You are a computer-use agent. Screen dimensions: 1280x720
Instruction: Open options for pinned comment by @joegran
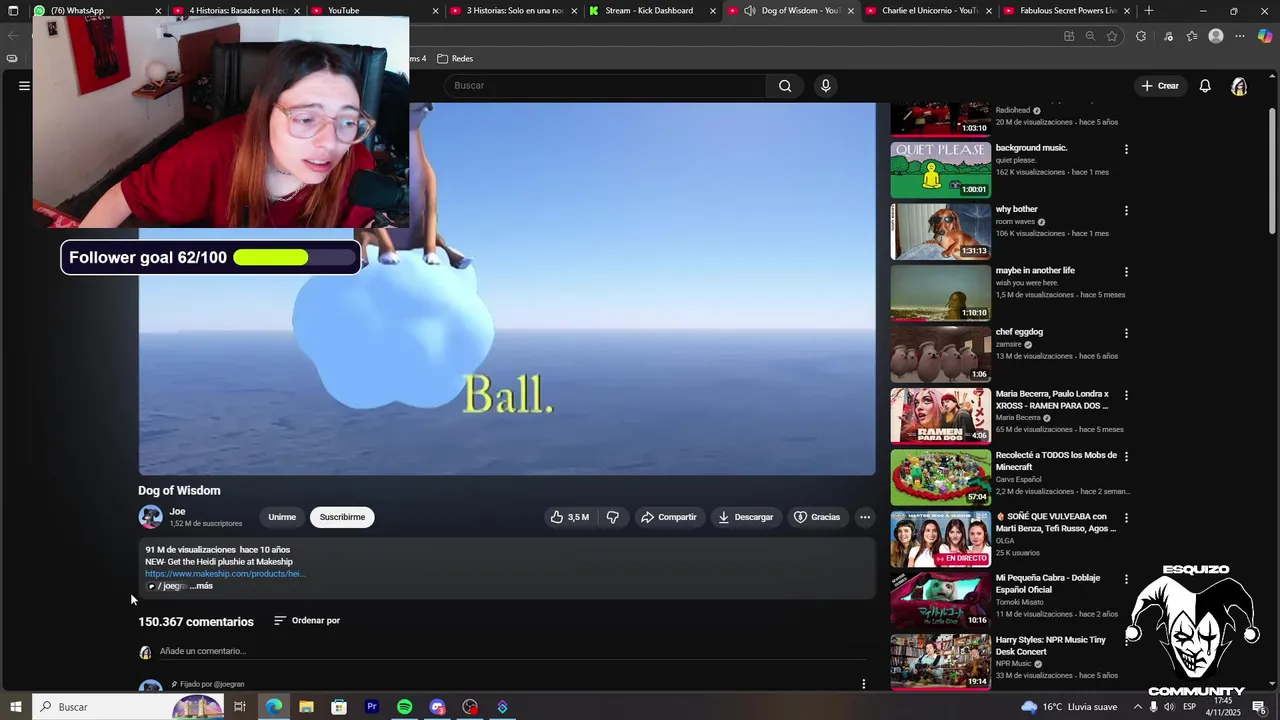864,684
